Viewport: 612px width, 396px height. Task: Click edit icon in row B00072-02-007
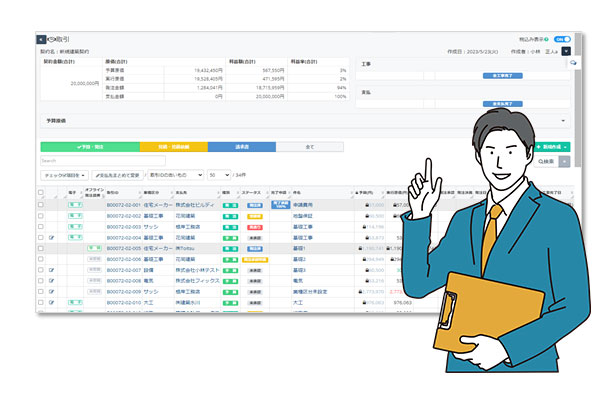click(52, 270)
